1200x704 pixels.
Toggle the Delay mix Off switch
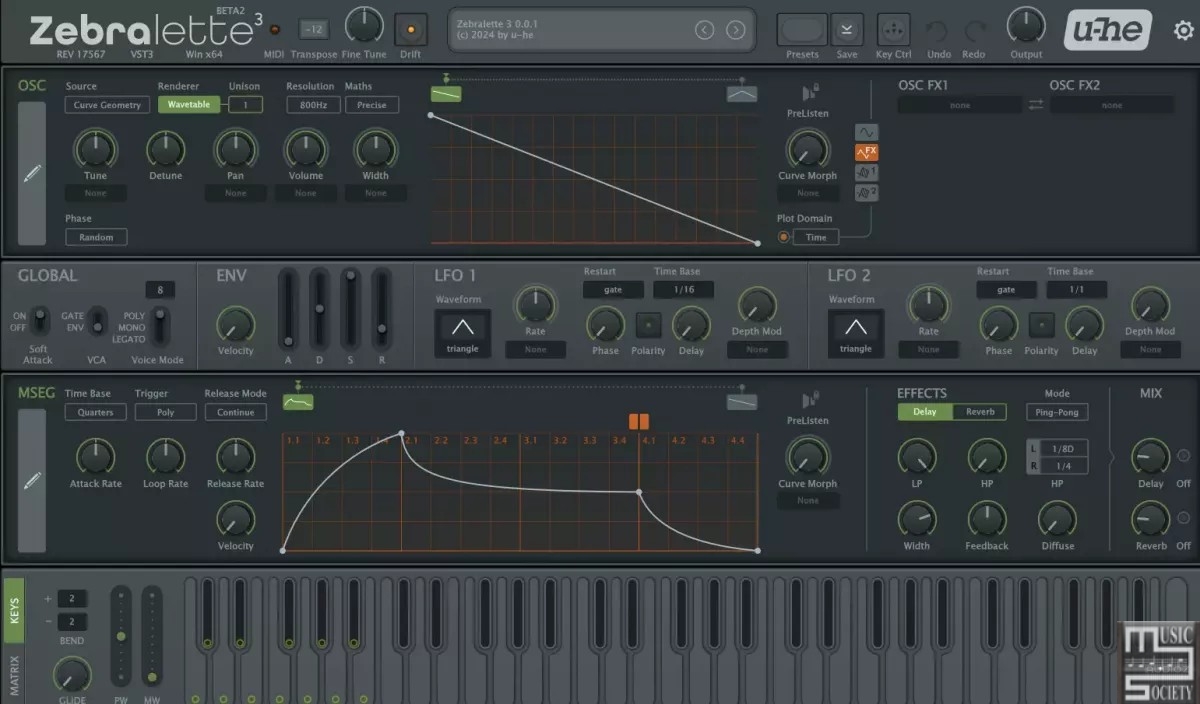[1183, 456]
